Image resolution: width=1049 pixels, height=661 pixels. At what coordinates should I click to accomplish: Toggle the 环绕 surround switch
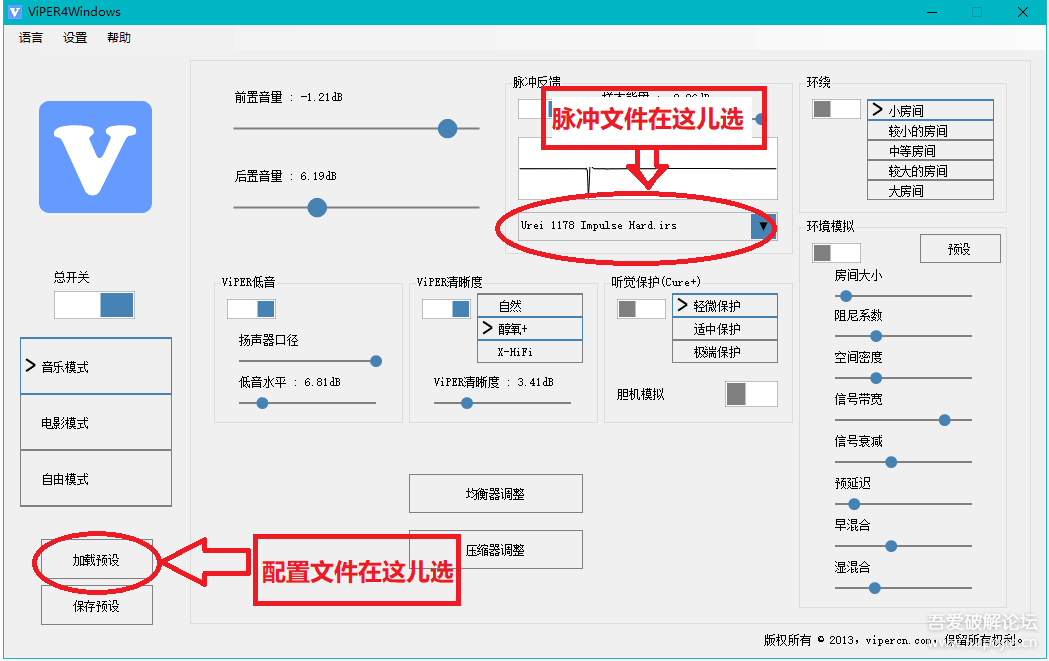[836, 109]
